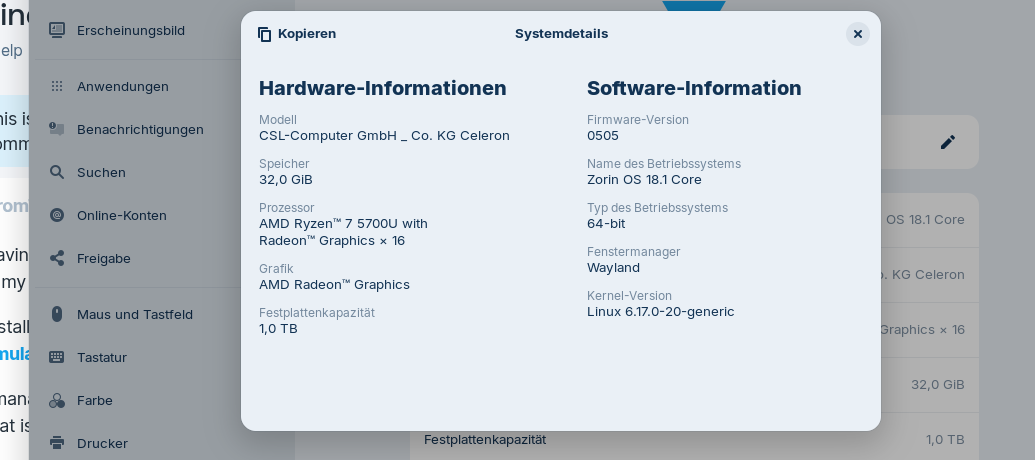Open the Tastatur keyboard icon
Viewport: 1035px width, 460px height.
[x=57, y=357]
